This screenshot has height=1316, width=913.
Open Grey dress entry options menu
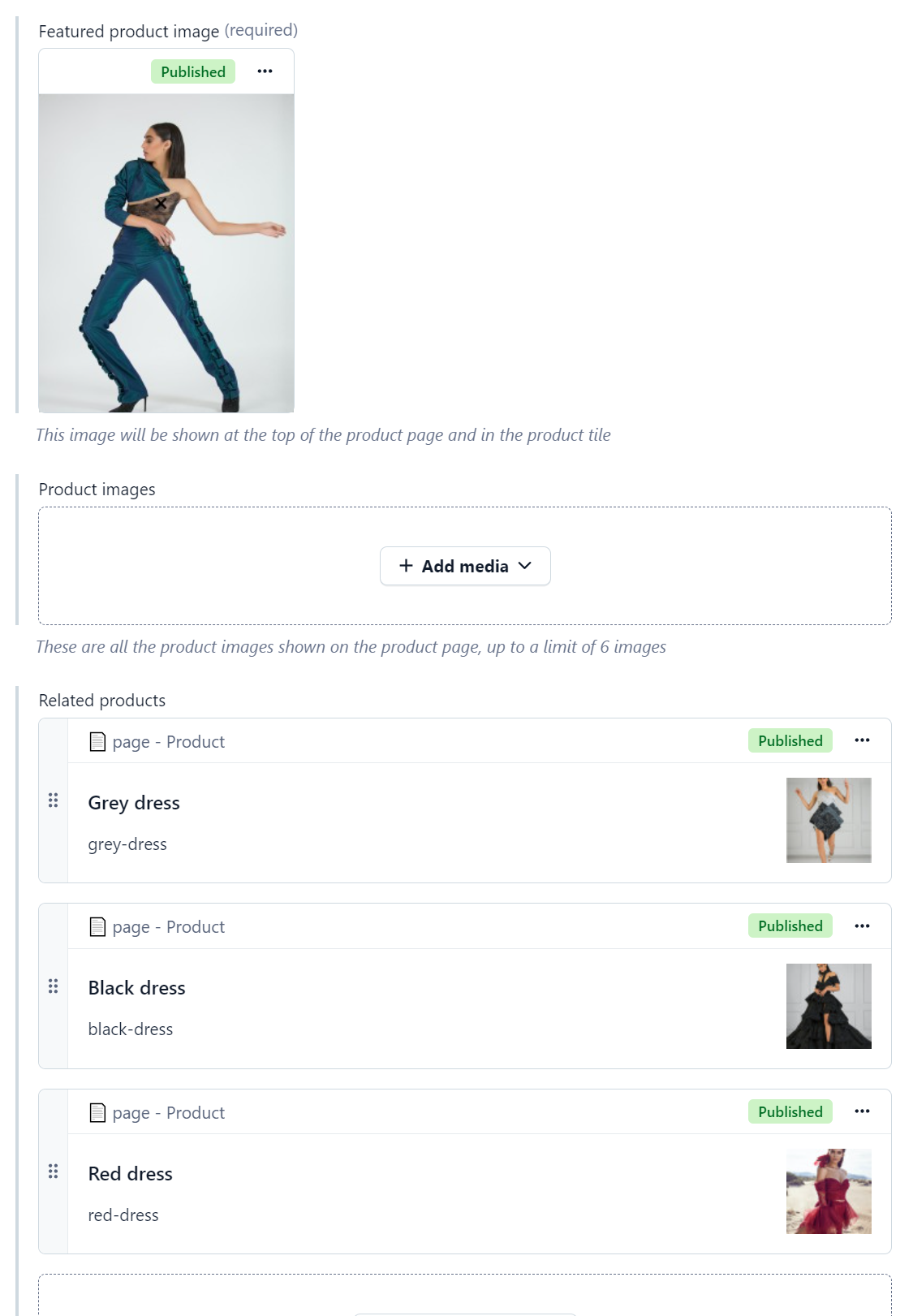pos(862,740)
